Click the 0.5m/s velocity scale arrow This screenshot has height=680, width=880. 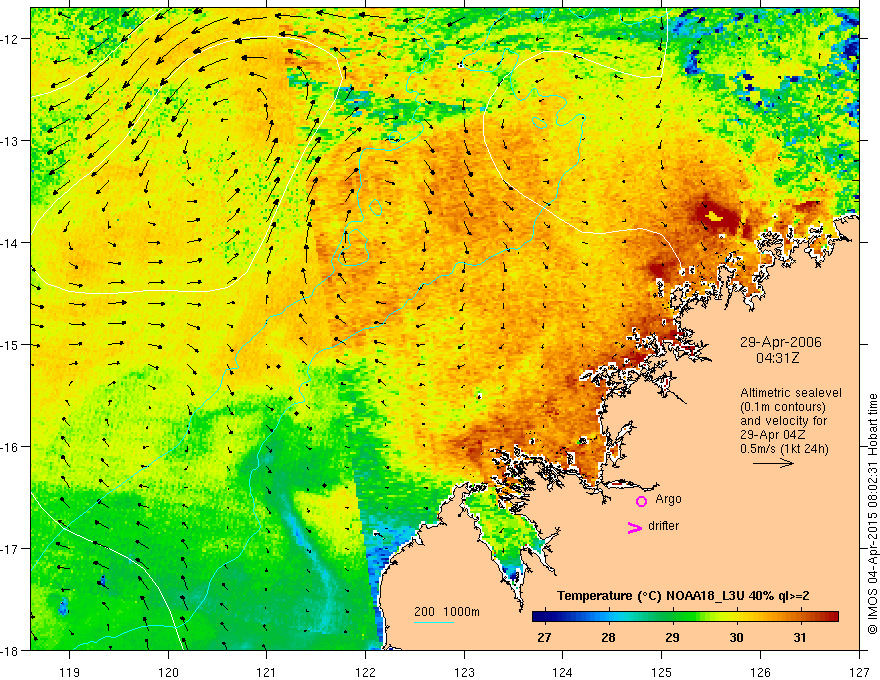coord(773,463)
